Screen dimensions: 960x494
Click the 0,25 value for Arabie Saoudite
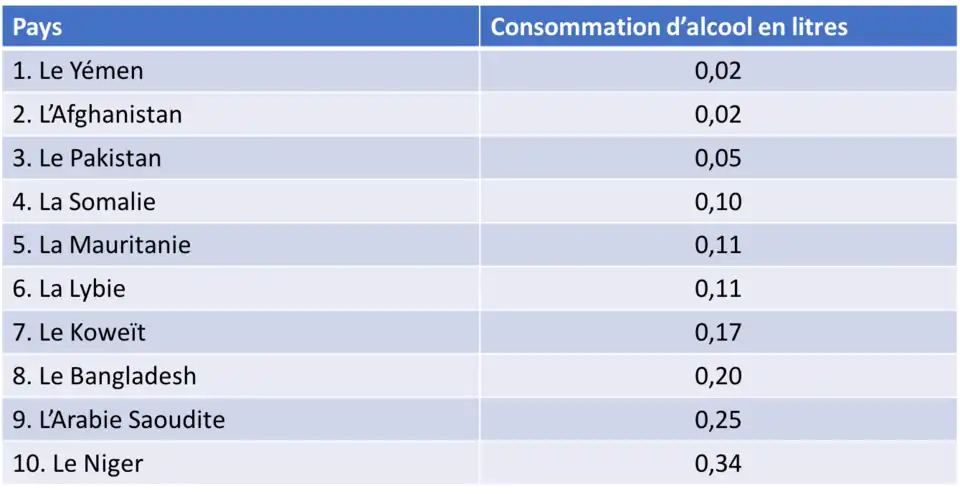718,420
